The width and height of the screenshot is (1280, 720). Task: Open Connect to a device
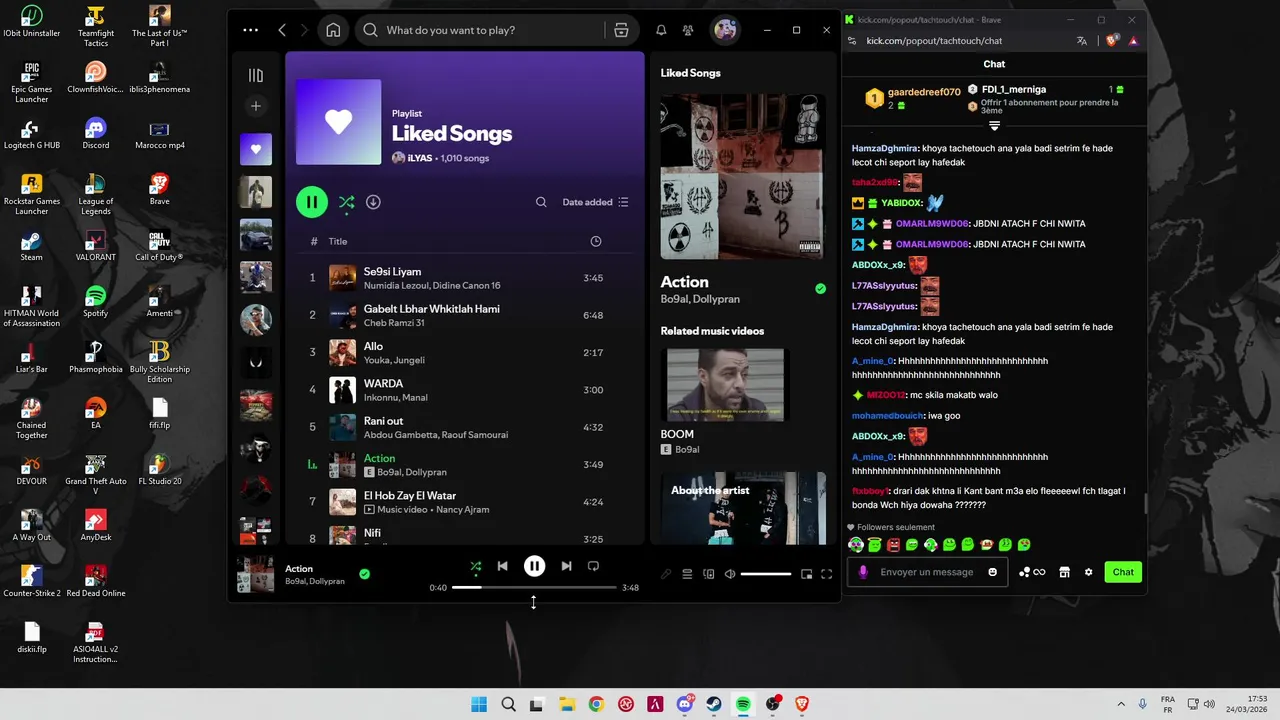point(709,574)
